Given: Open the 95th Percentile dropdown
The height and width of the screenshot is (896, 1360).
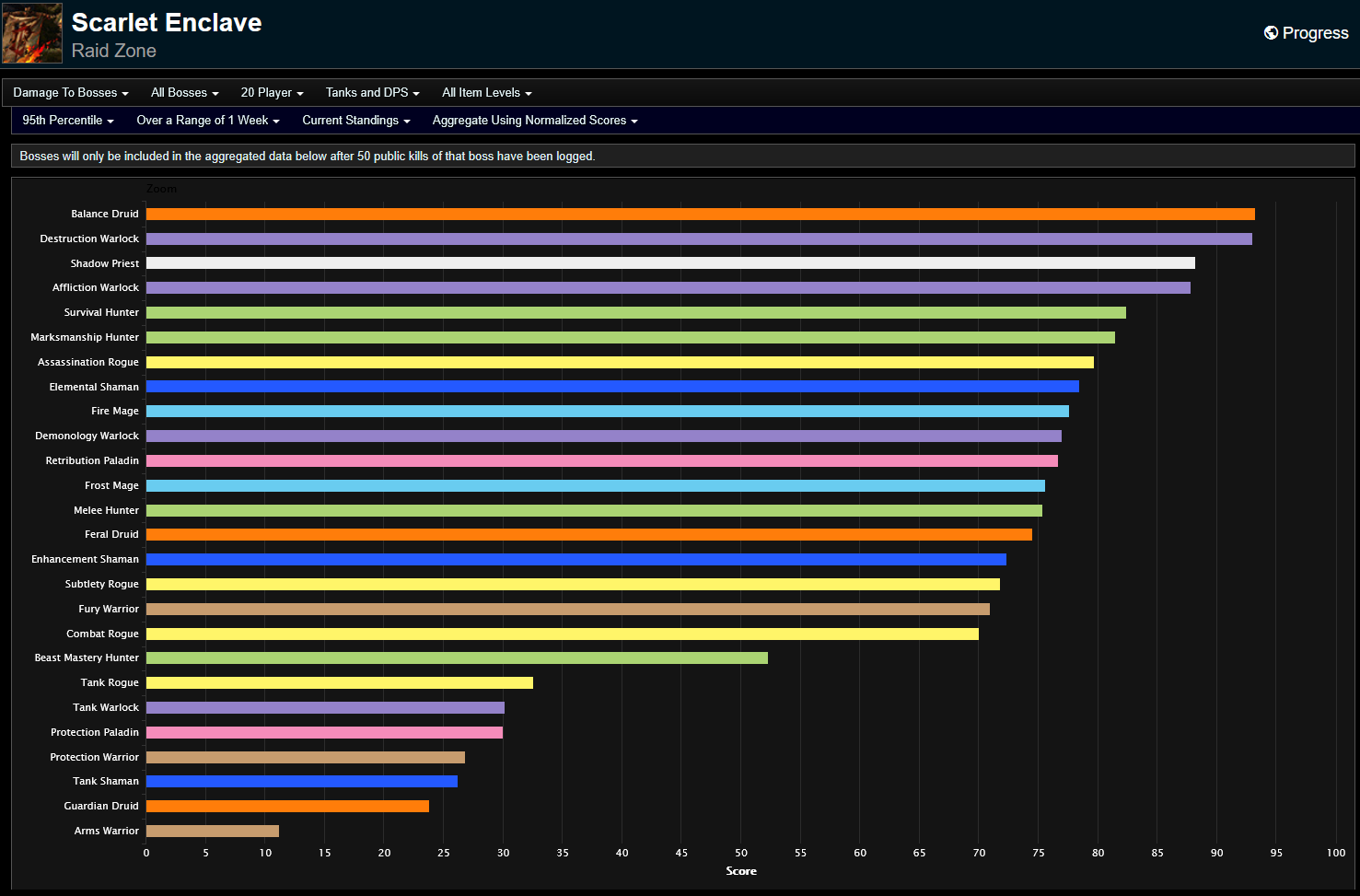Looking at the screenshot, I should tap(68, 121).
